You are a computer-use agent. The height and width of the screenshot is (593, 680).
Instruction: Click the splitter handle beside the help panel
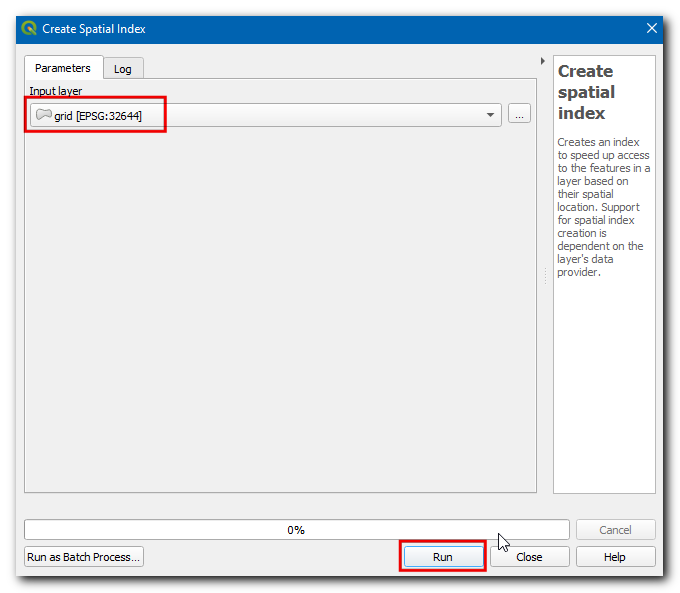click(x=545, y=276)
